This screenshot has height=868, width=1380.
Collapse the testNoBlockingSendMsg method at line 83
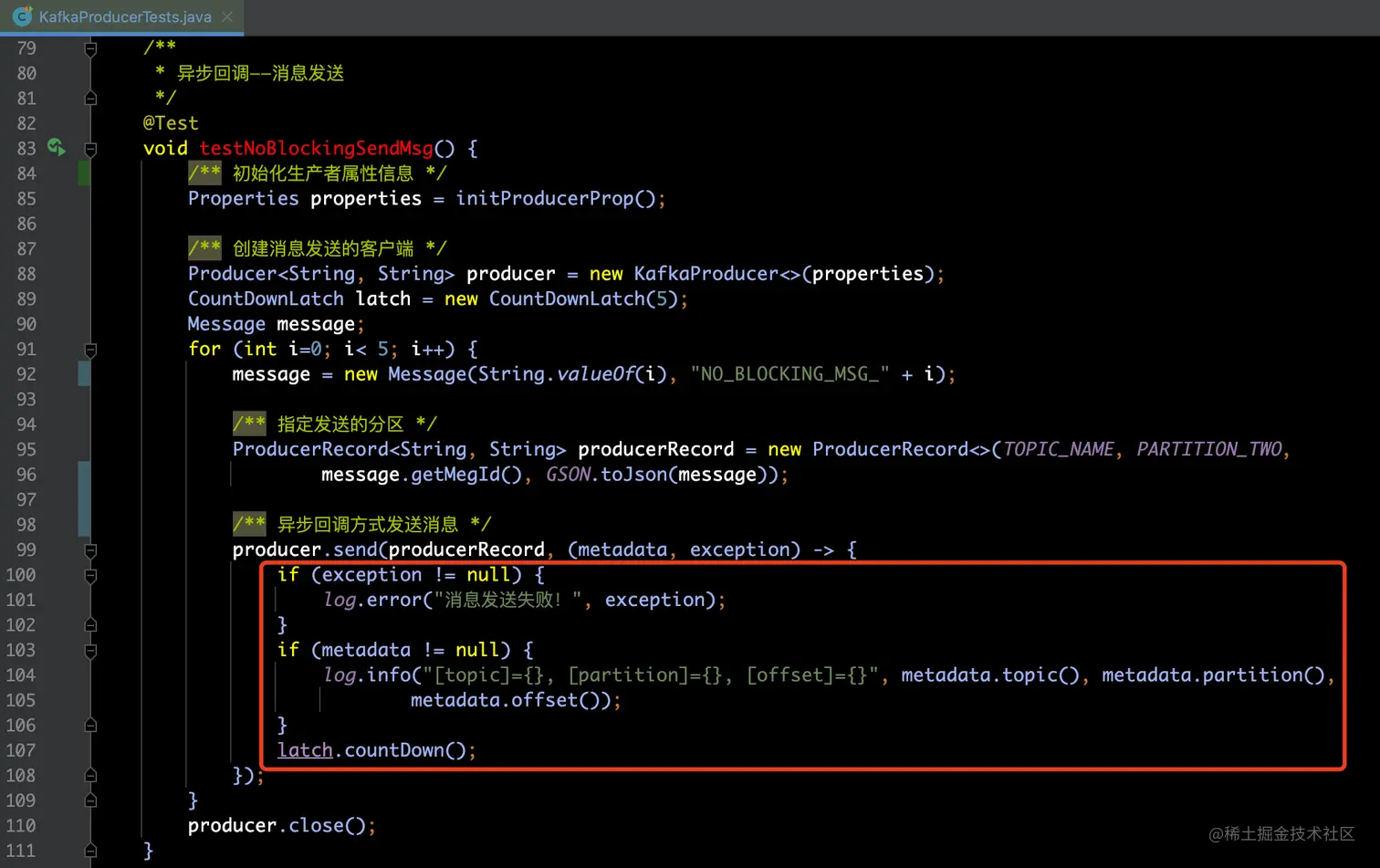(x=90, y=148)
